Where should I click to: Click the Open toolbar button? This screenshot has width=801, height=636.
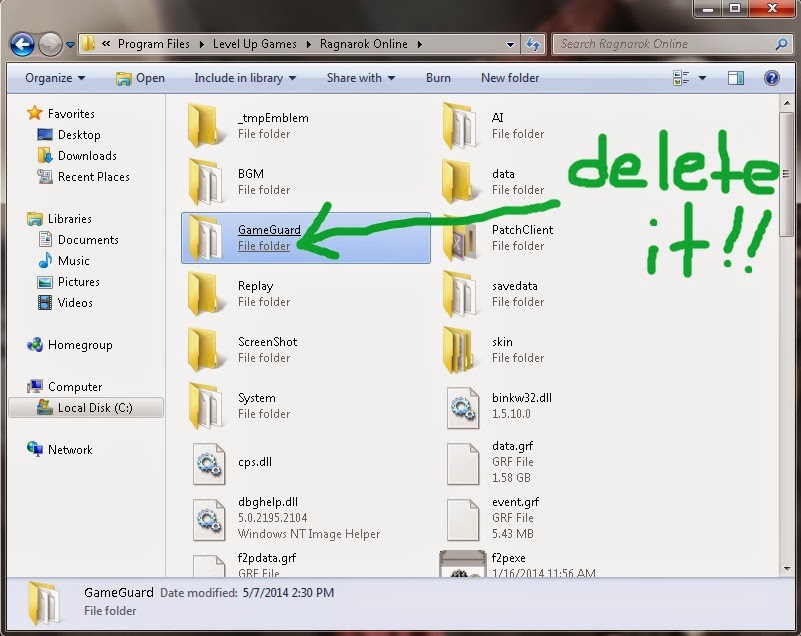click(x=140, y=78)
